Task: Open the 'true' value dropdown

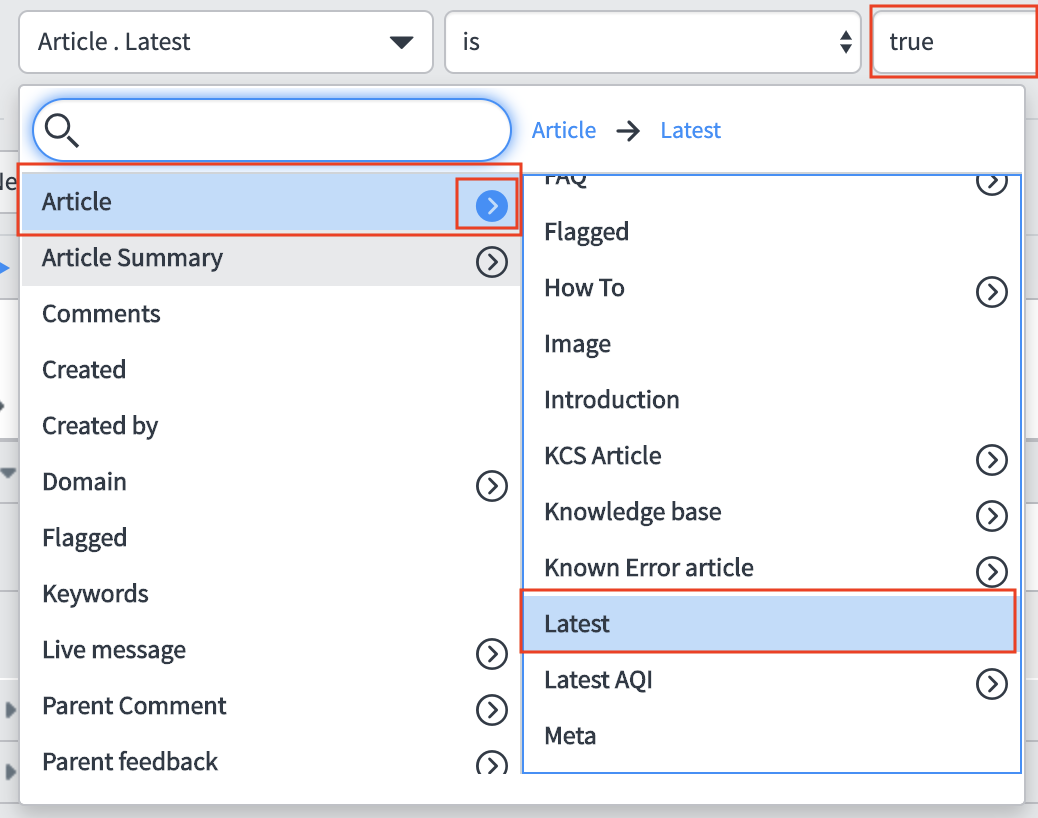Action: click(953, 42)
